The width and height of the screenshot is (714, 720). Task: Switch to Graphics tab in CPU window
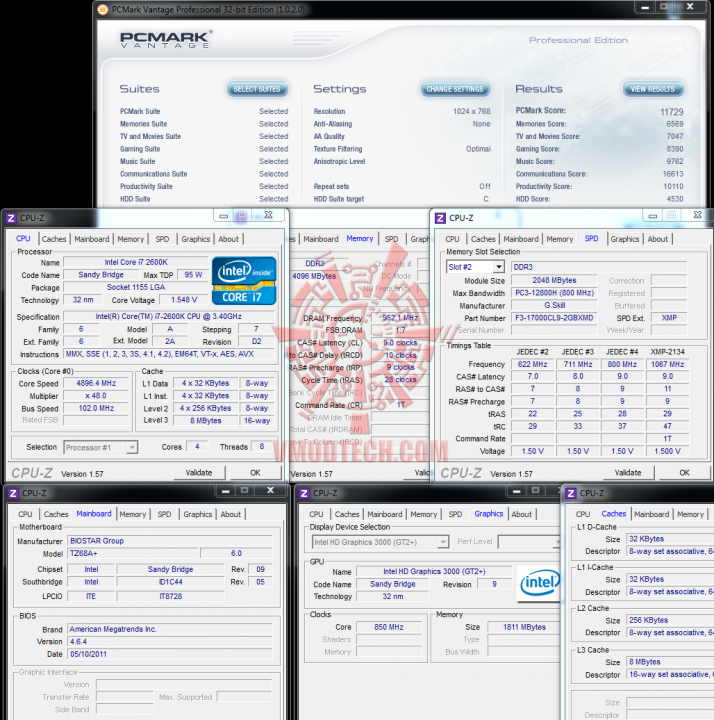click(195, 239)
